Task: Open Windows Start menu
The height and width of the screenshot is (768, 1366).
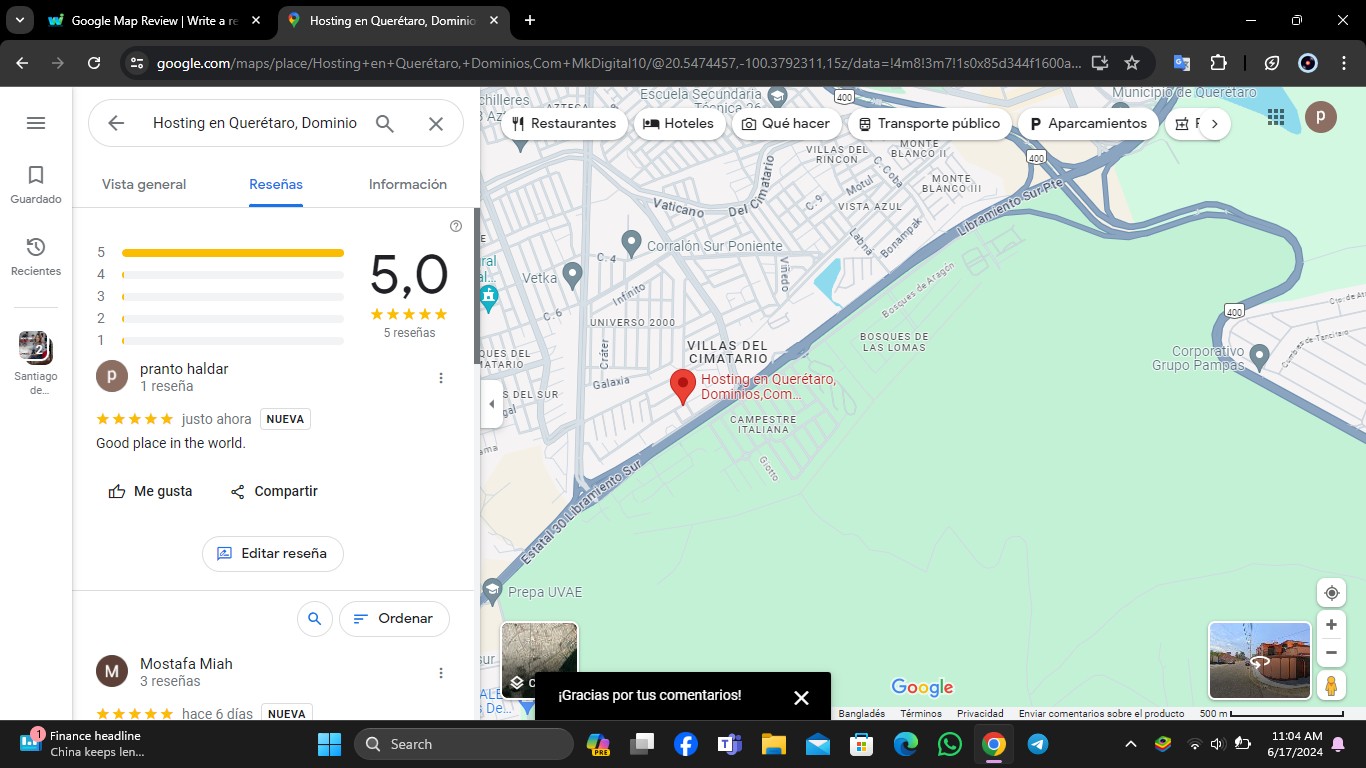Action: click(x=329, y=744)
